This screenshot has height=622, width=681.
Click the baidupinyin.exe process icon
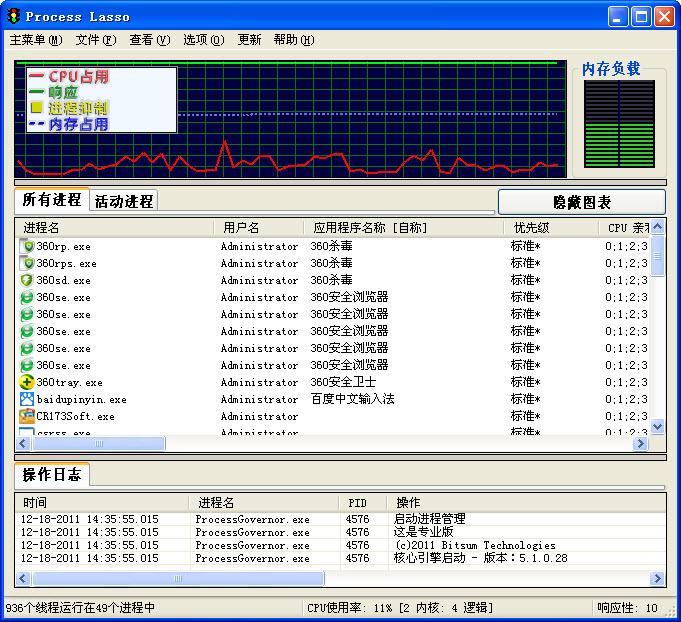(27, 399)
